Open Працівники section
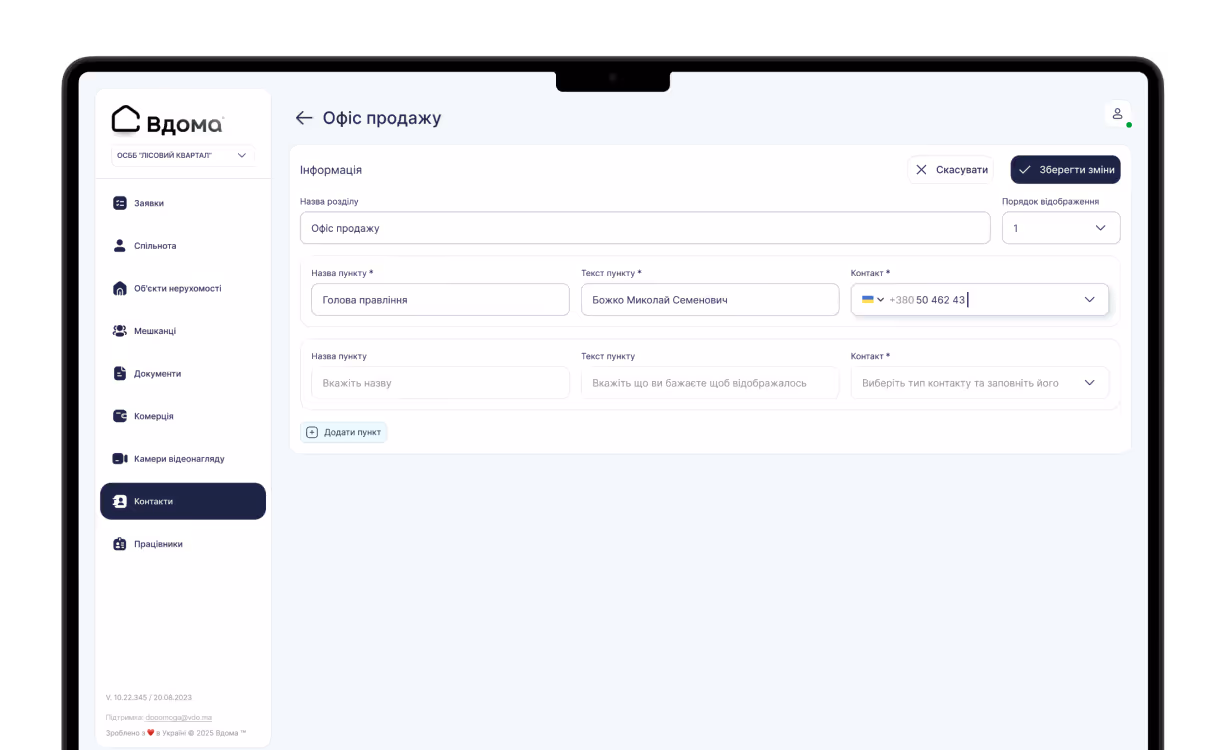Image resolution: width=1229 pixels, height=750 pixels. click(x=183, y=544)
